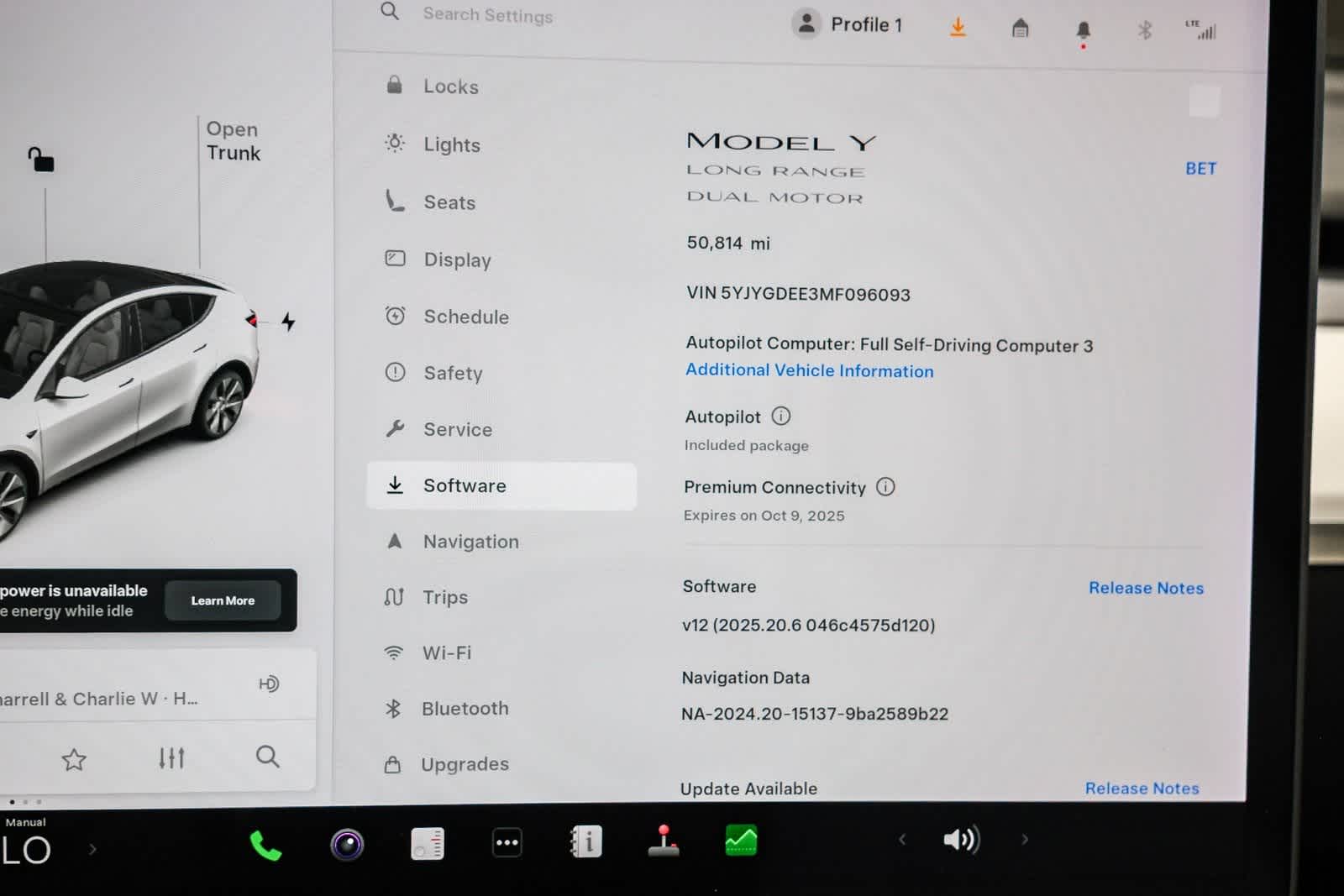Tap the unlock padlock icon above car
The width and height of the screenshot is (1344, 896).
[x=41, y=159]
